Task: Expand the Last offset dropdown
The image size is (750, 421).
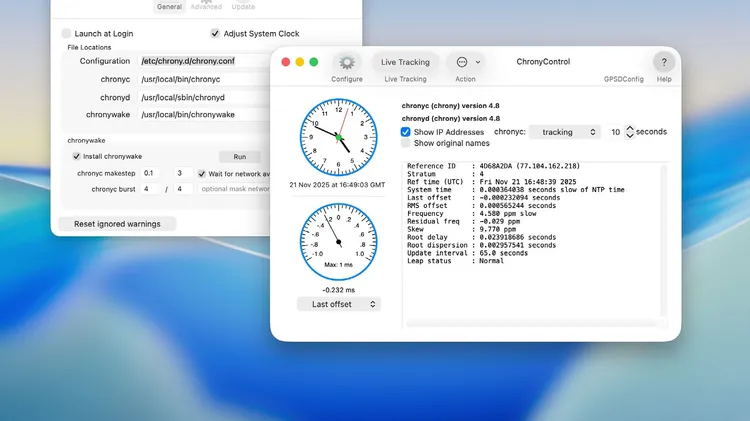Action: click(x=338, y=304)
